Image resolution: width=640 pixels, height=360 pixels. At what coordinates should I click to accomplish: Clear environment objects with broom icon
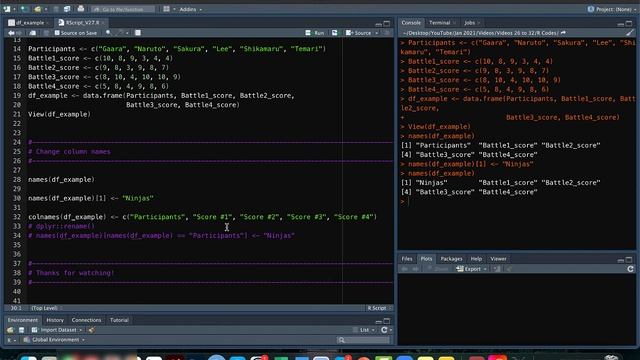pyautogui.click(x=91, y=330)
